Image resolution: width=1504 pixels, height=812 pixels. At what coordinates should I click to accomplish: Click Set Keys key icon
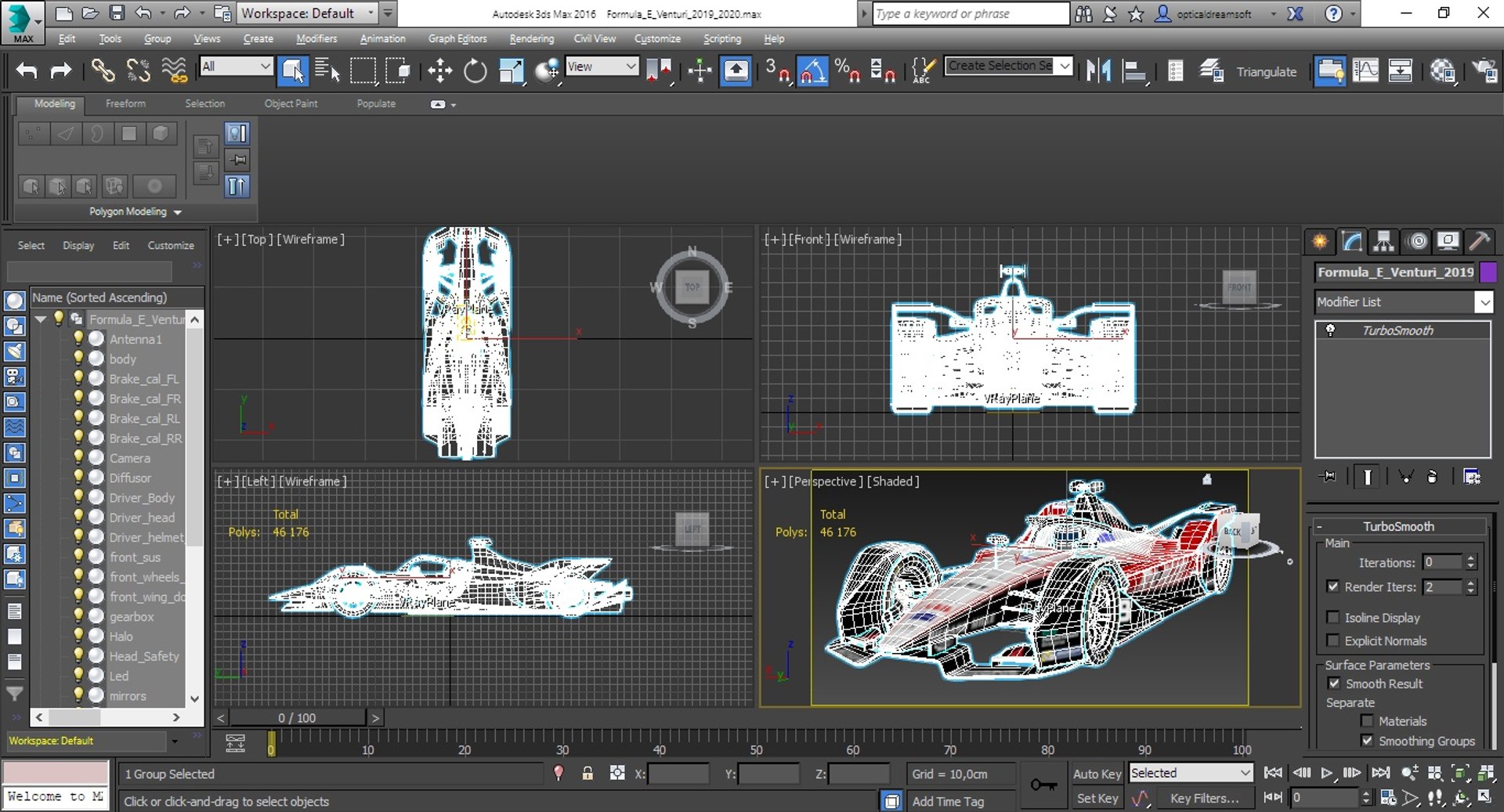1043,785
